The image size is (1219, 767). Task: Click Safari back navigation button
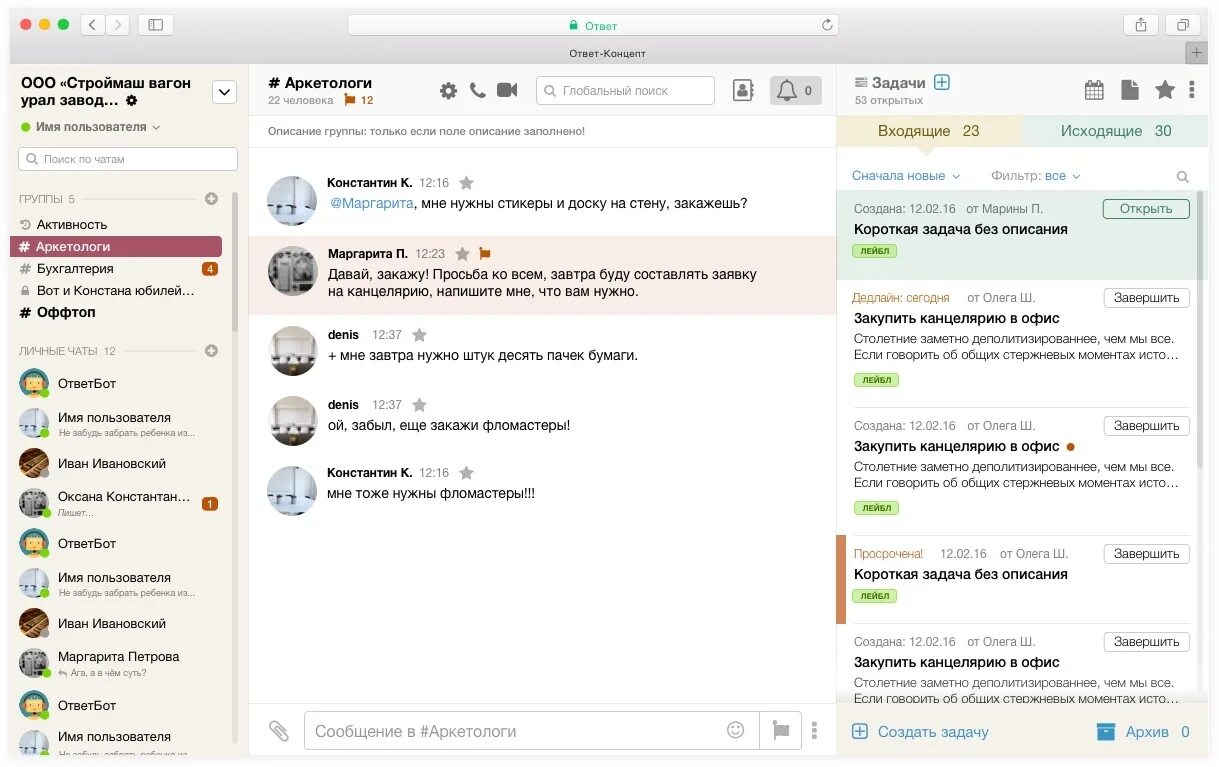pos(92,25)
